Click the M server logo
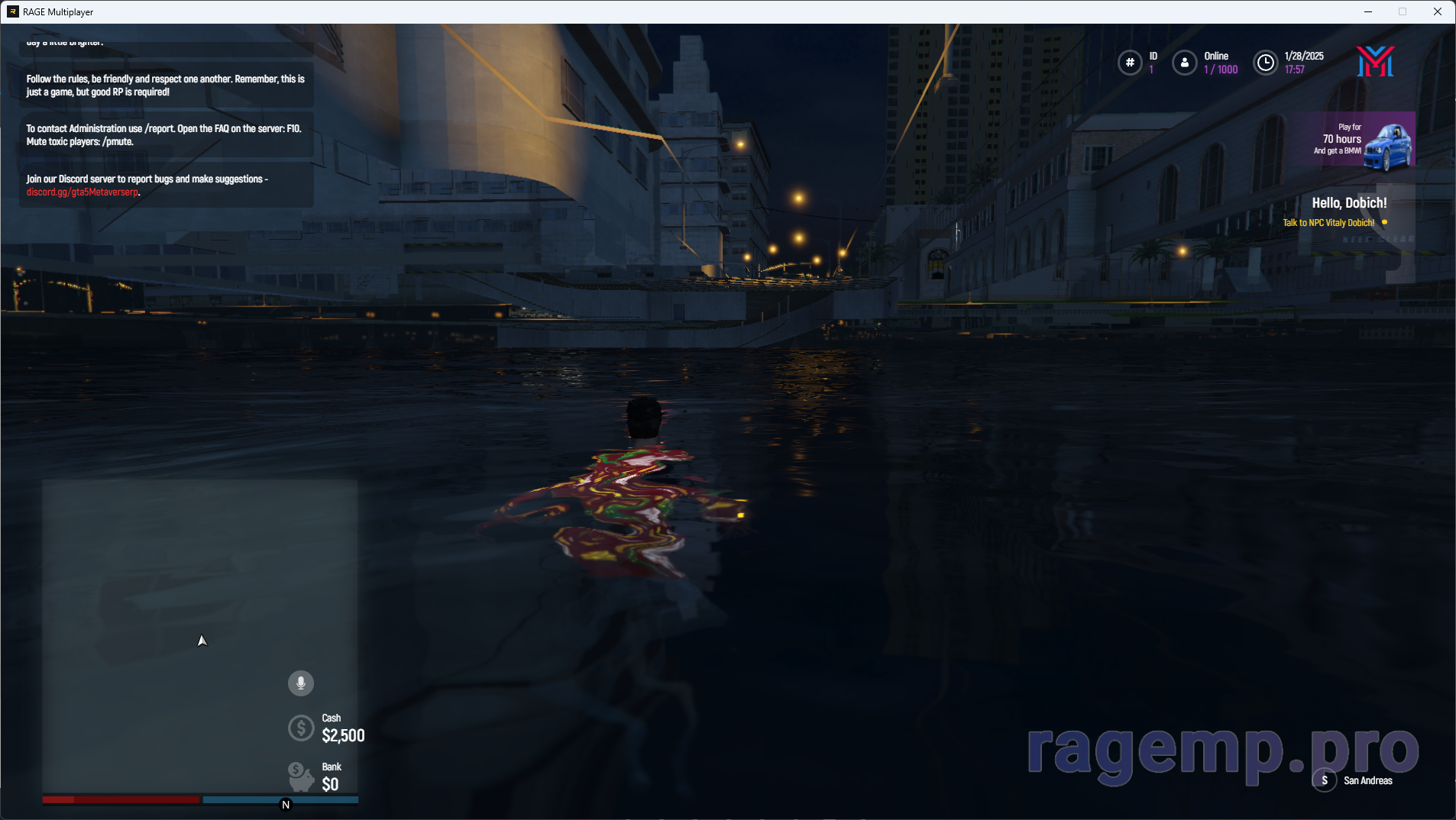 point(1375,61)
